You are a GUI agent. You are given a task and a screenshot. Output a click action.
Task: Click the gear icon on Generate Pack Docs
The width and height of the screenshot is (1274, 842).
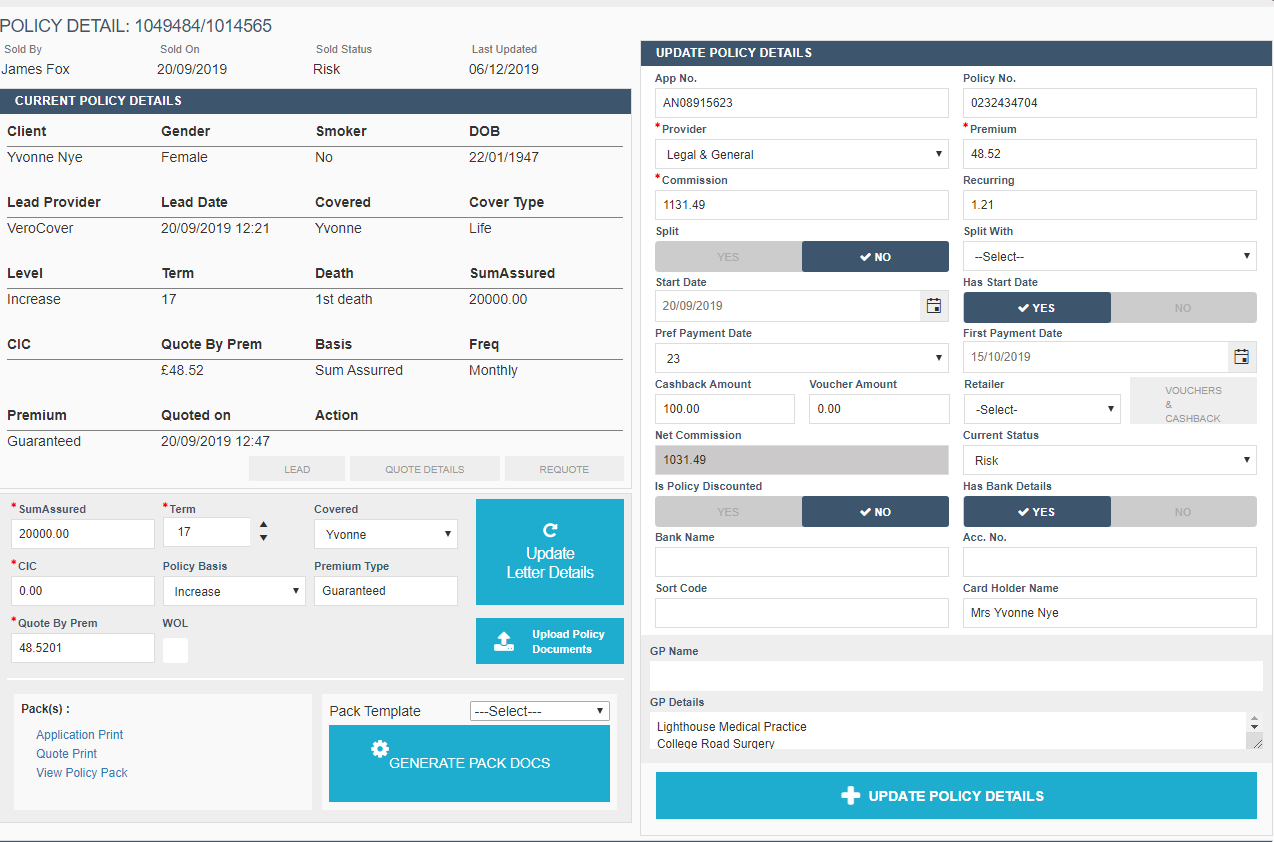[379, 749]
